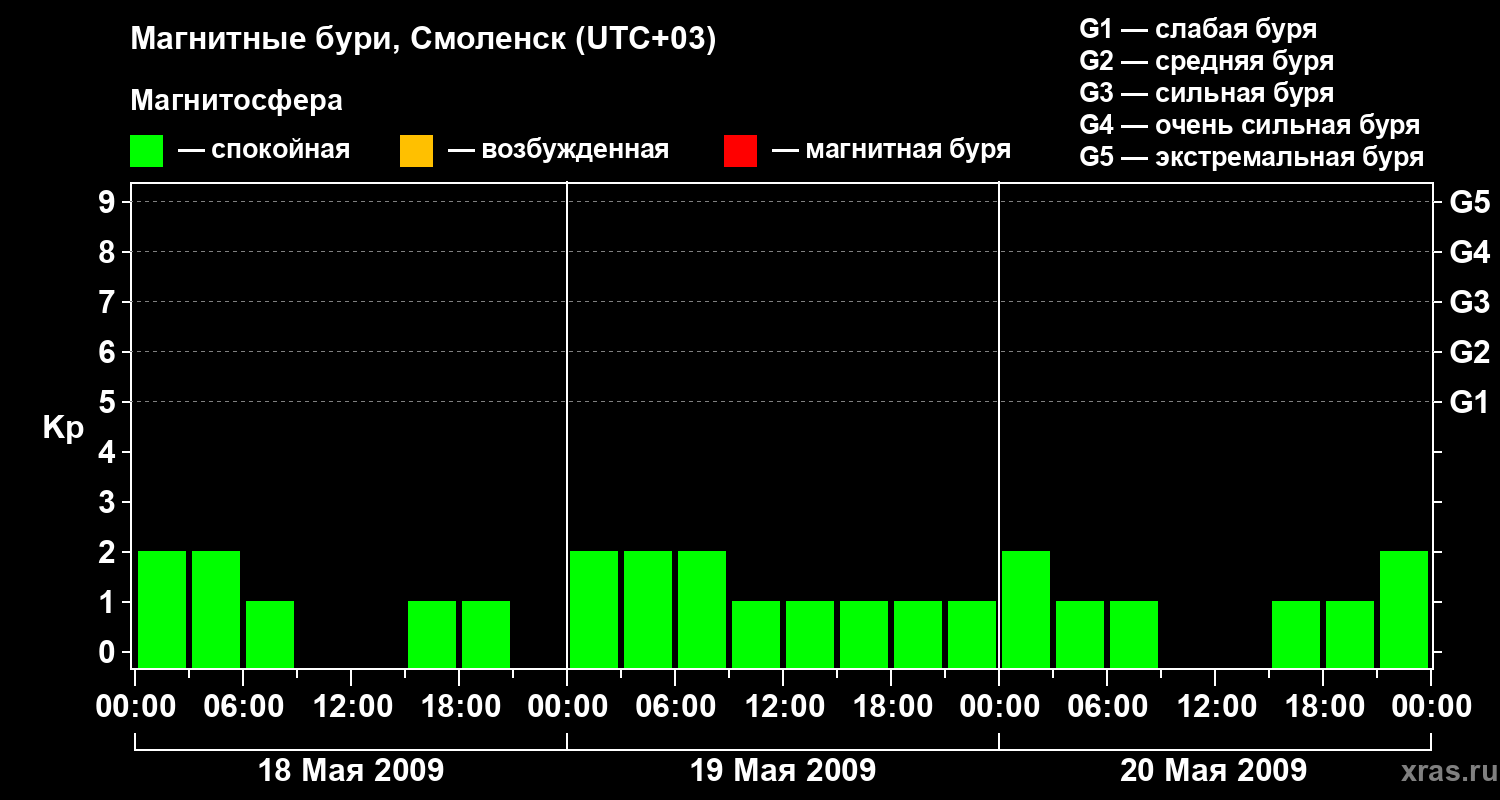Image resolution: width=1500 pixels, height=800 pixels.
Task: Click the G4 label on right axis
Action: click(x=1469, y=252)
